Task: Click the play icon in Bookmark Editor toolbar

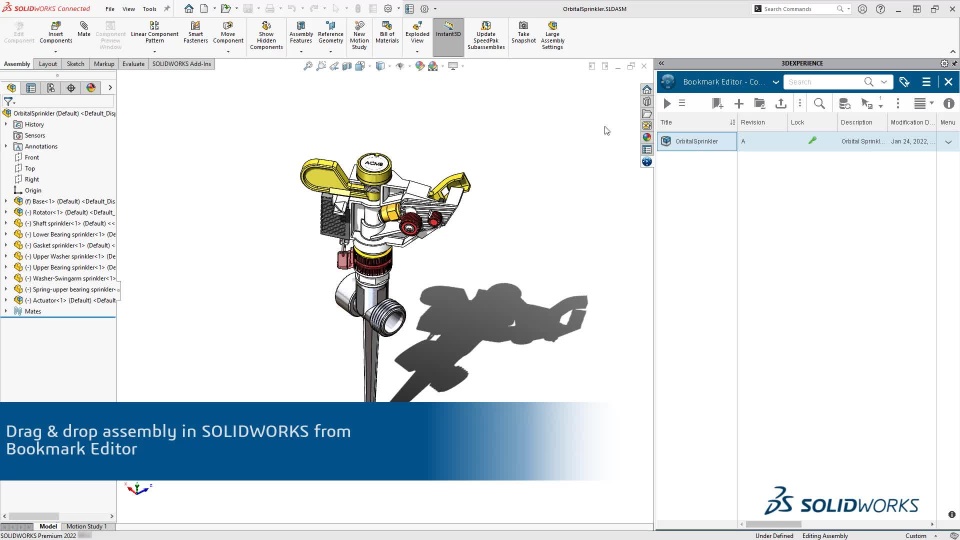Action: (x=667, y=103)
